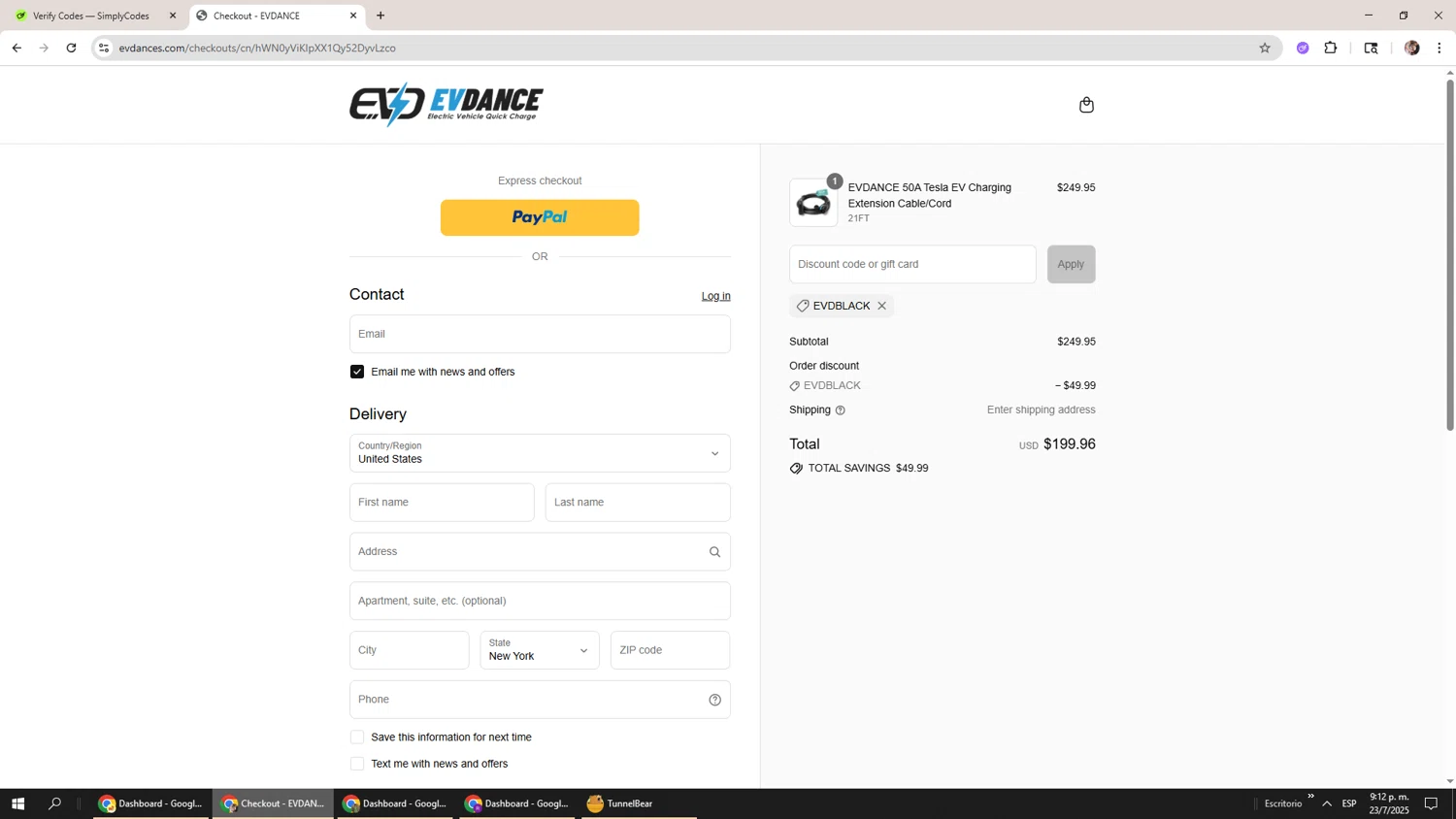Open the shopping cart bag icon

click(x=1086, y=105)
